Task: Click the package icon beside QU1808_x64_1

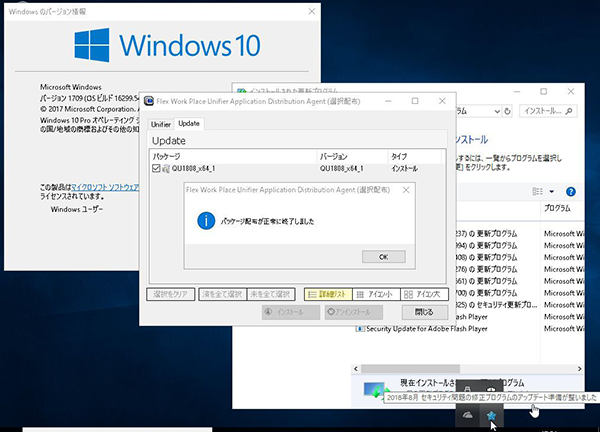Action: (x=166, y=168)
